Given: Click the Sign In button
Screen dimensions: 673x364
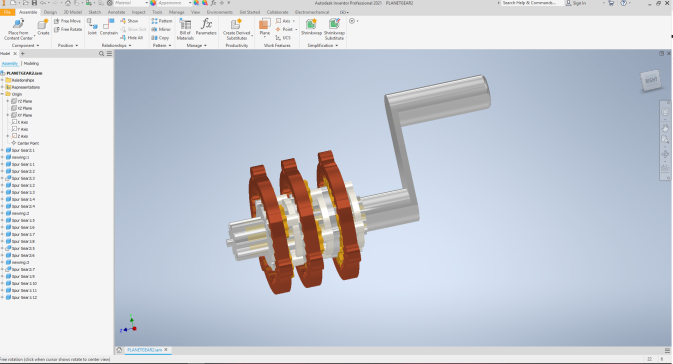Looking at the screenshot, I should point(576,3).
